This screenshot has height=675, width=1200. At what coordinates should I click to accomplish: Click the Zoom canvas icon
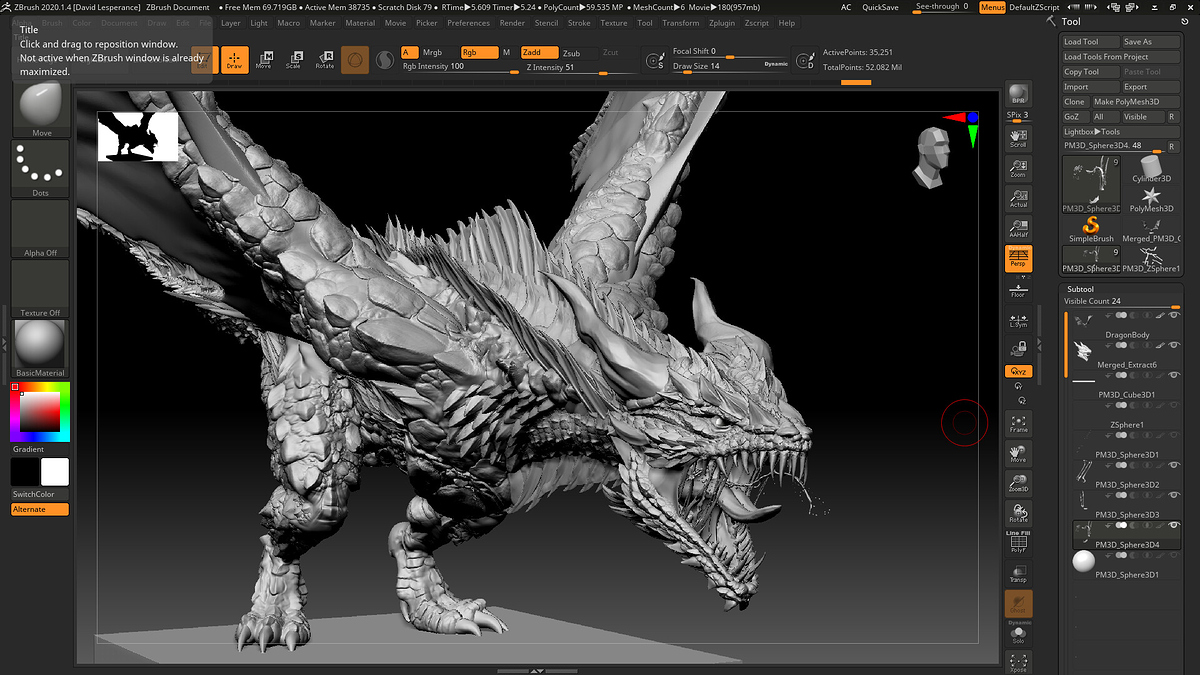click(1018, 168)
